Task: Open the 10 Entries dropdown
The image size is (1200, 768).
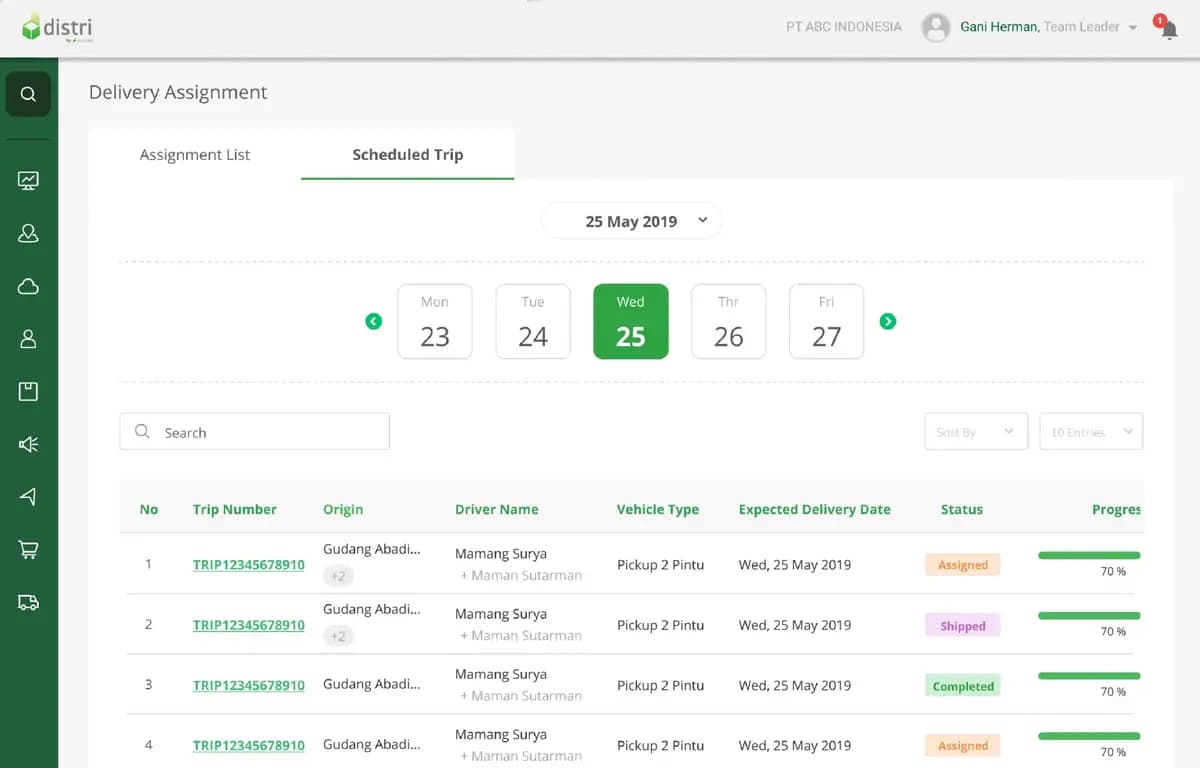Action: pyautogui.click(x=1091, y=432)
